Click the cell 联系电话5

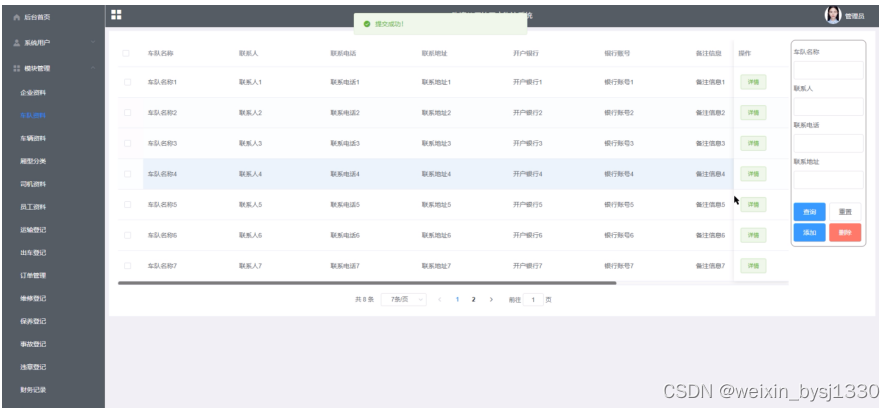pos(345,204)
